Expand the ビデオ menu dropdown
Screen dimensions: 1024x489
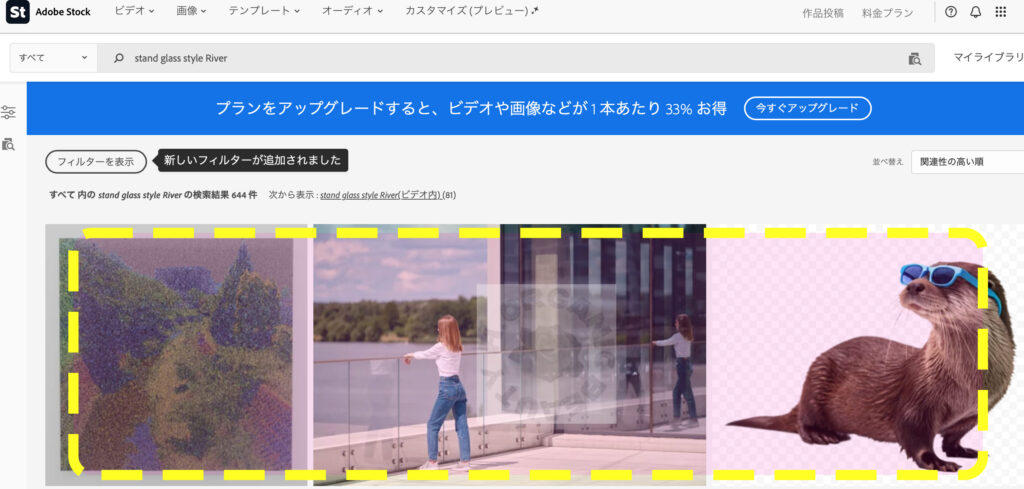[134, 11]
